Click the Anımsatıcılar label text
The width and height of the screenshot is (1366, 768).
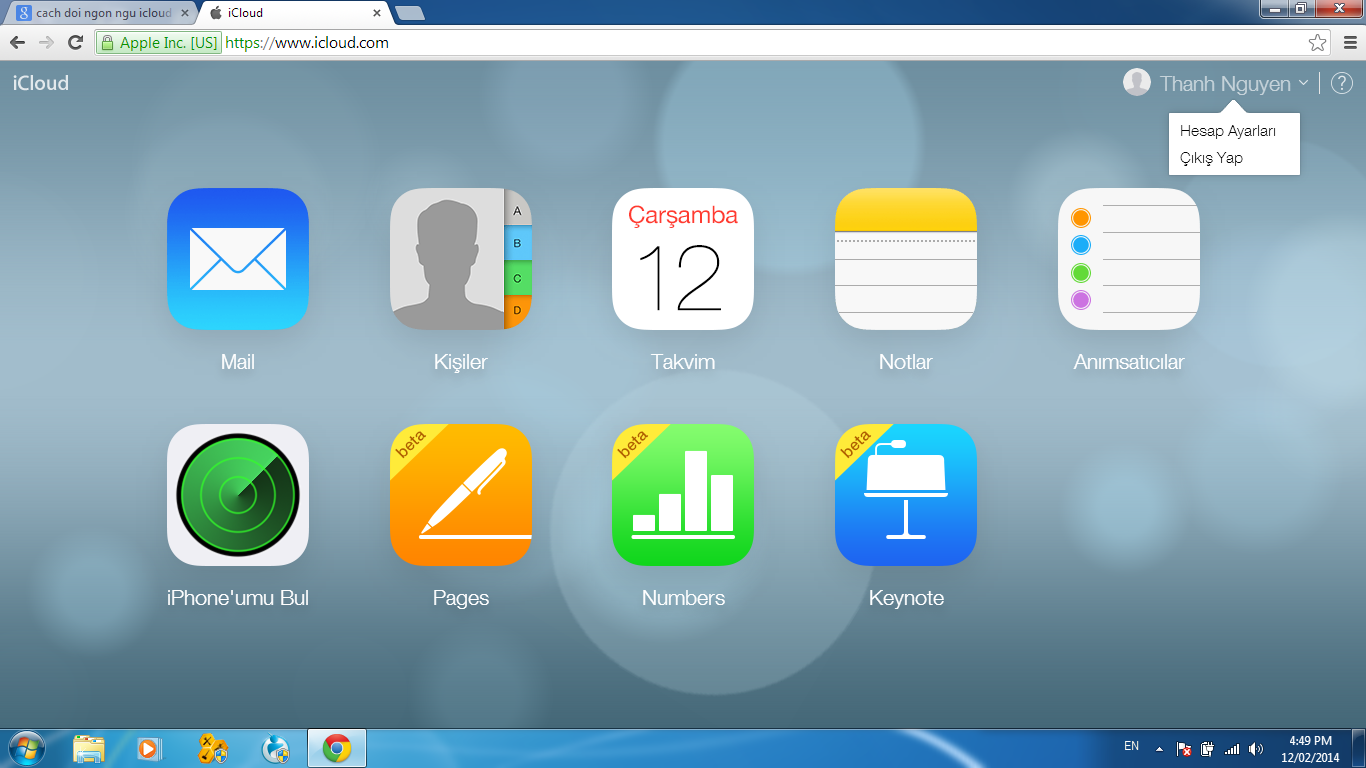1129,362
